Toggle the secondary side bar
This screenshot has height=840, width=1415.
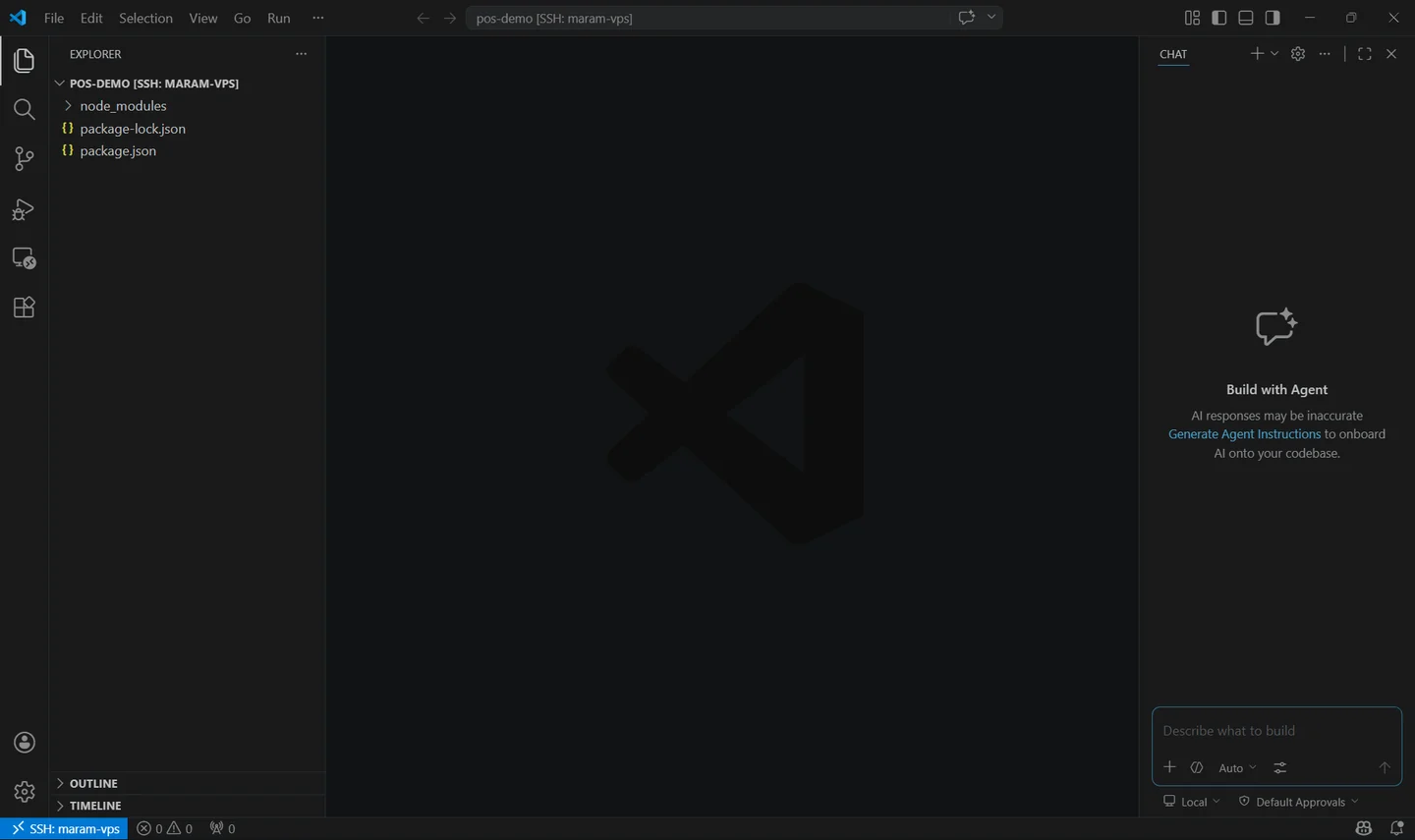(x=1273, y=18)
